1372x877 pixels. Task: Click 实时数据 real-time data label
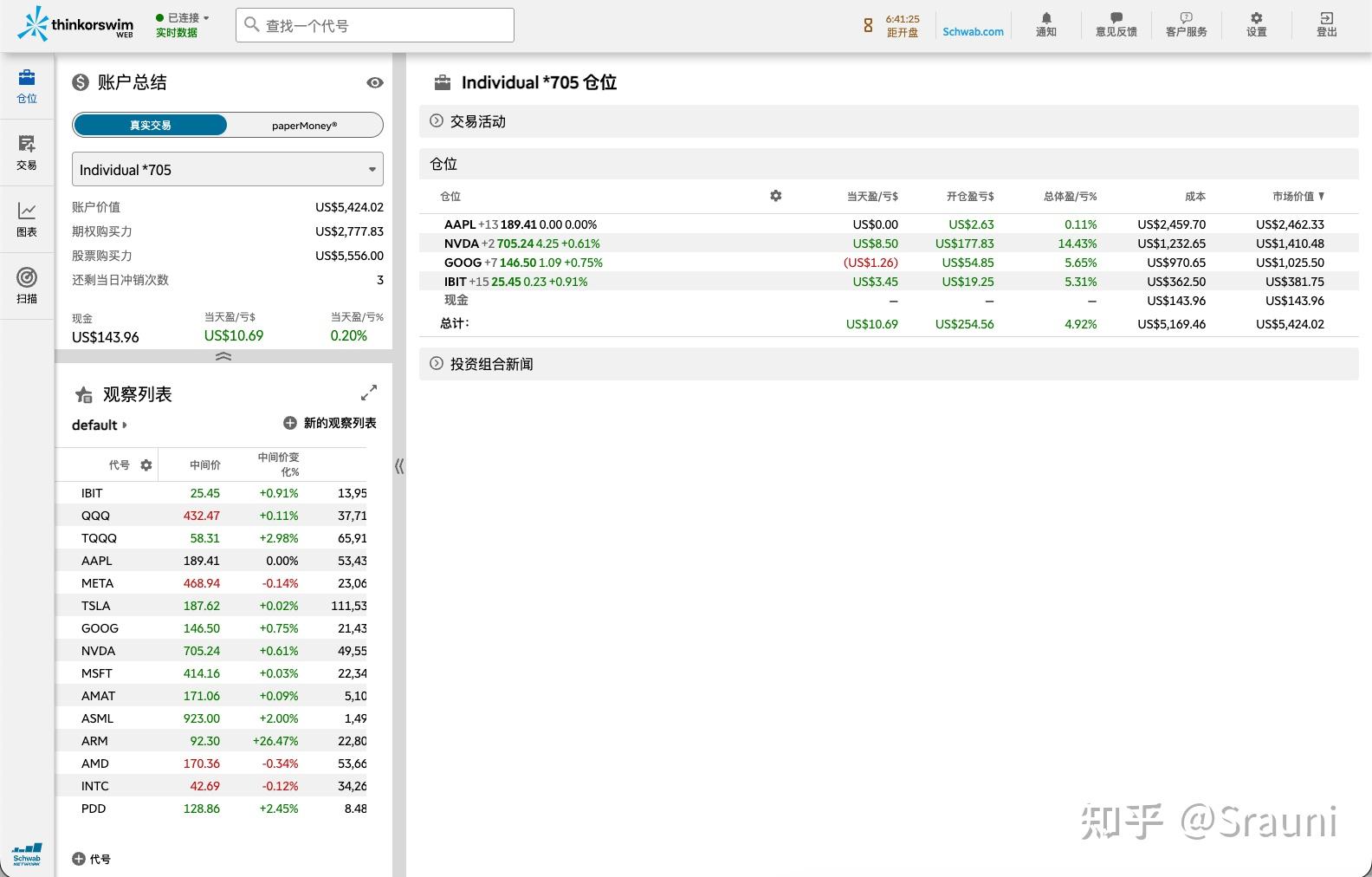coord(177,32)
